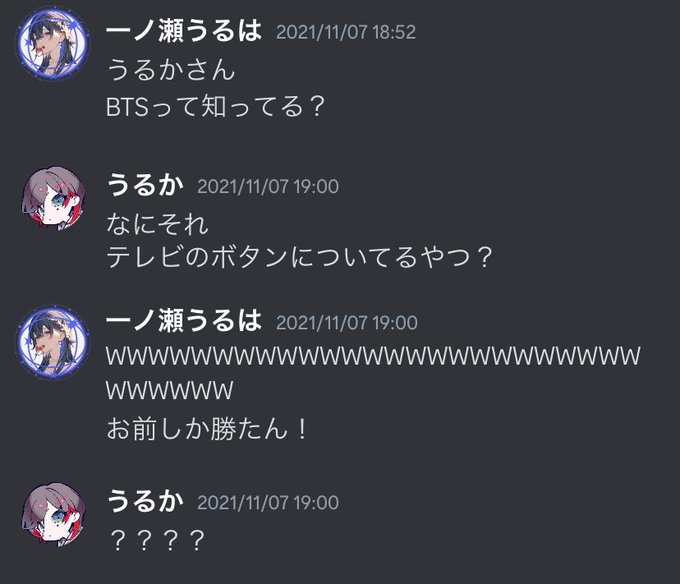The image size is (680, 584).
Task: Click the first line of the long wwww message
Action: (x=373, y=356)
